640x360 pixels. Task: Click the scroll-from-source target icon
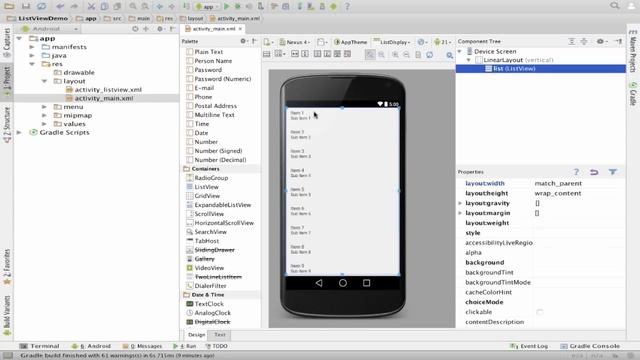coord(135,29)
